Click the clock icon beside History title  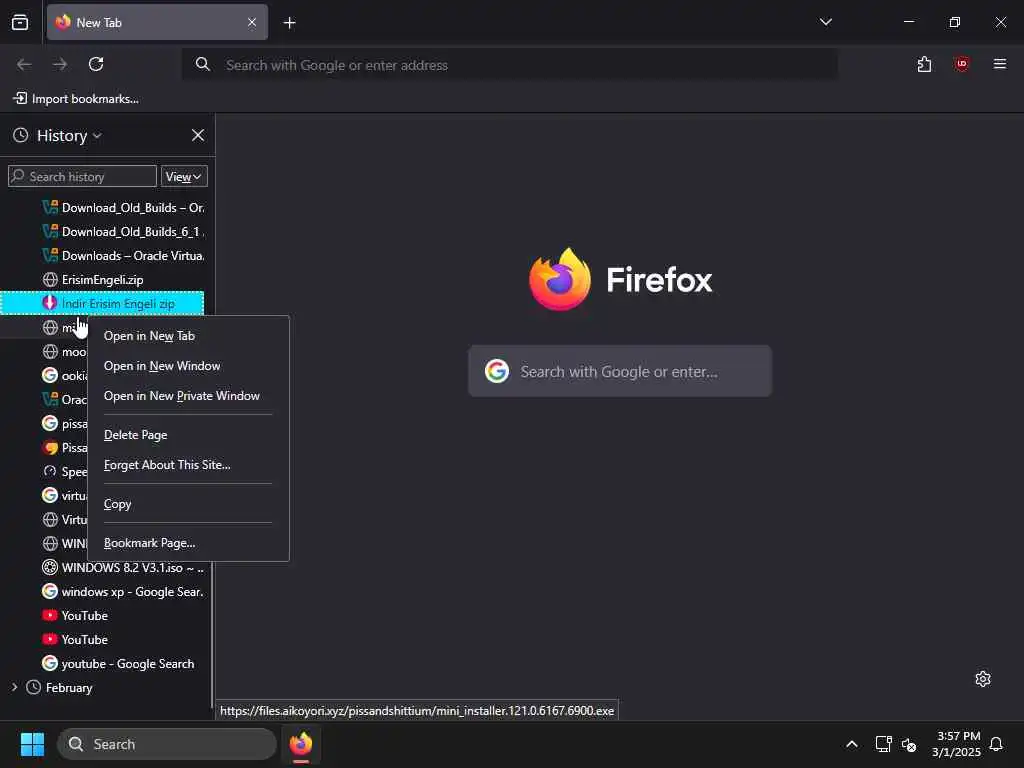[x=21, y=135]
